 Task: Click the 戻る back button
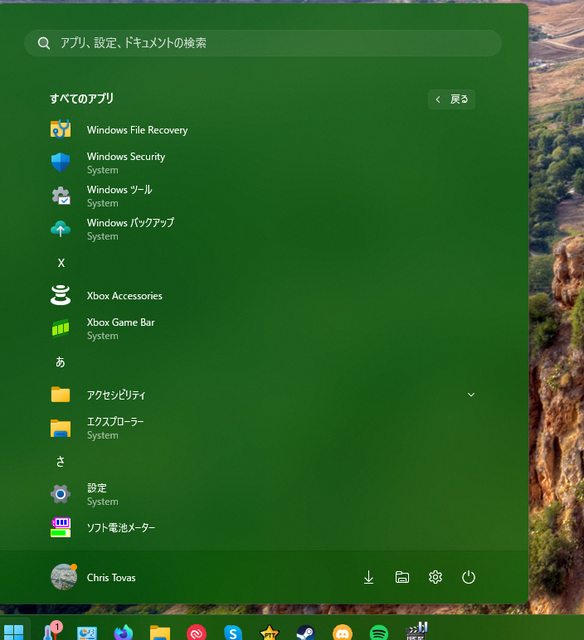click(x=451, y=99)
